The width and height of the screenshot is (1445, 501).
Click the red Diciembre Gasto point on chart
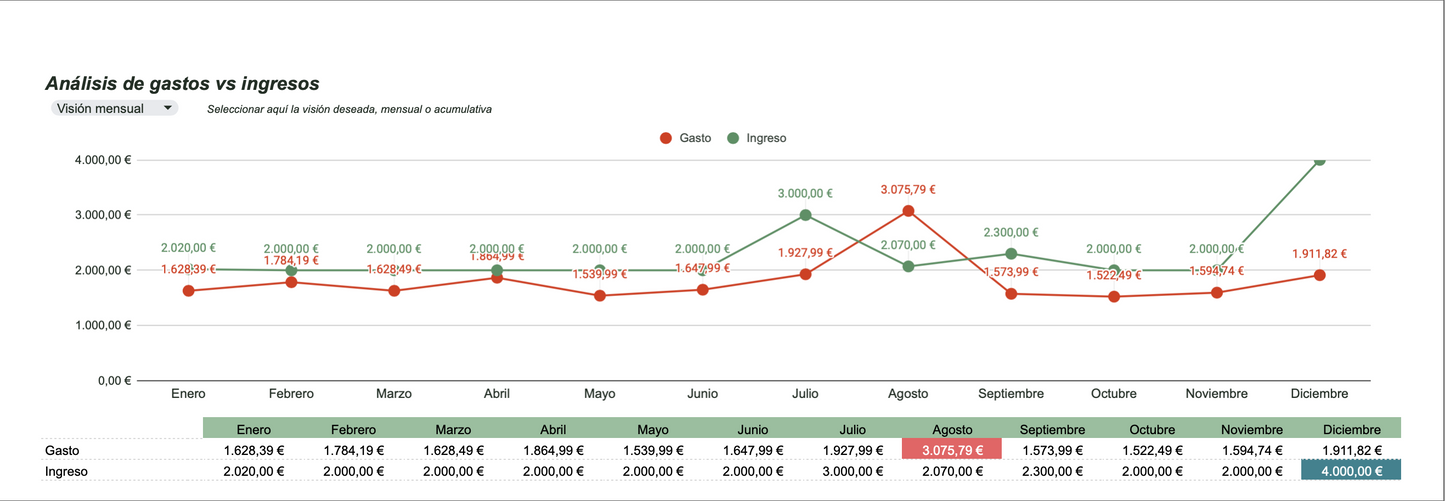point(1319,275)
